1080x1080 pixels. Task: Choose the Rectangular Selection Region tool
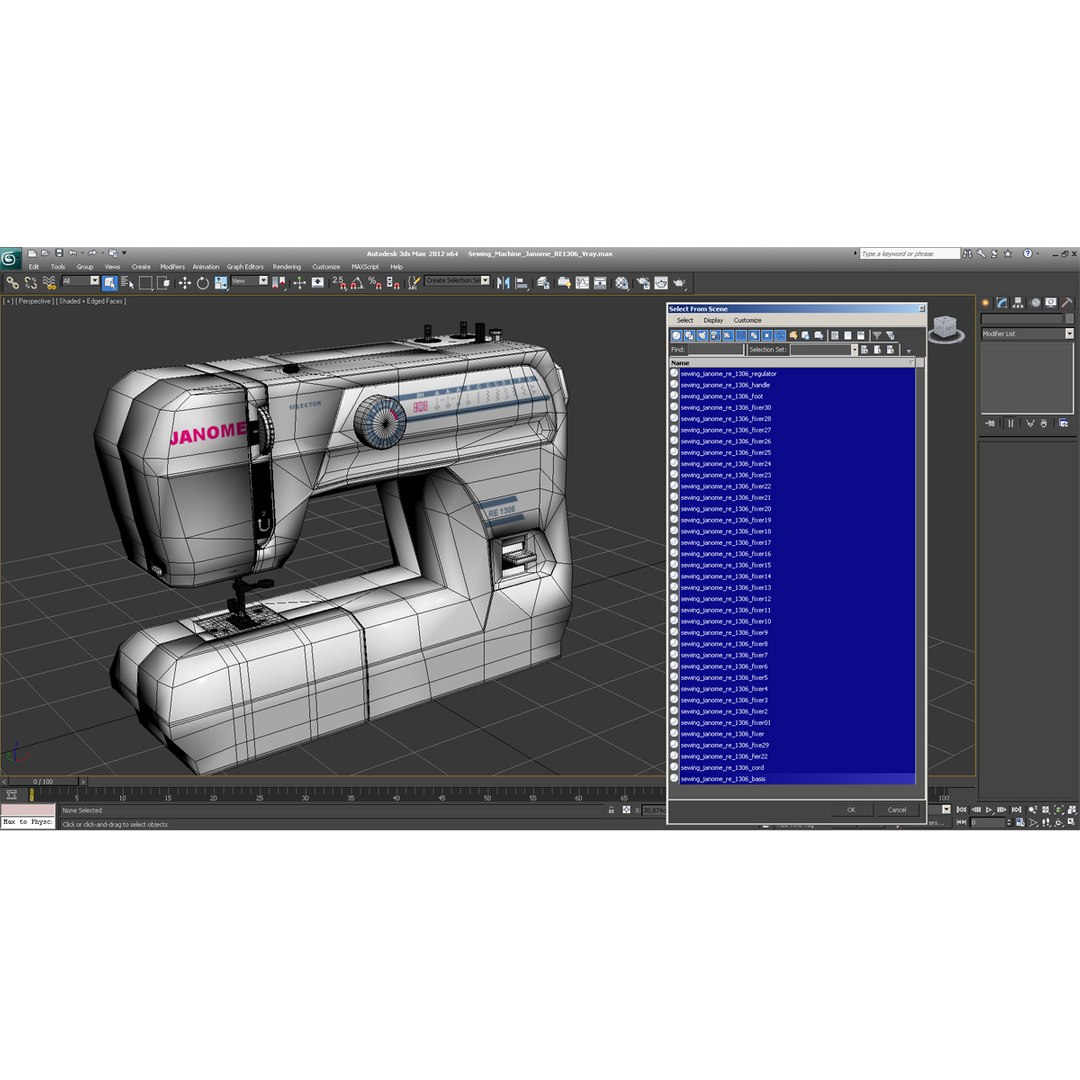coord(145,282)
